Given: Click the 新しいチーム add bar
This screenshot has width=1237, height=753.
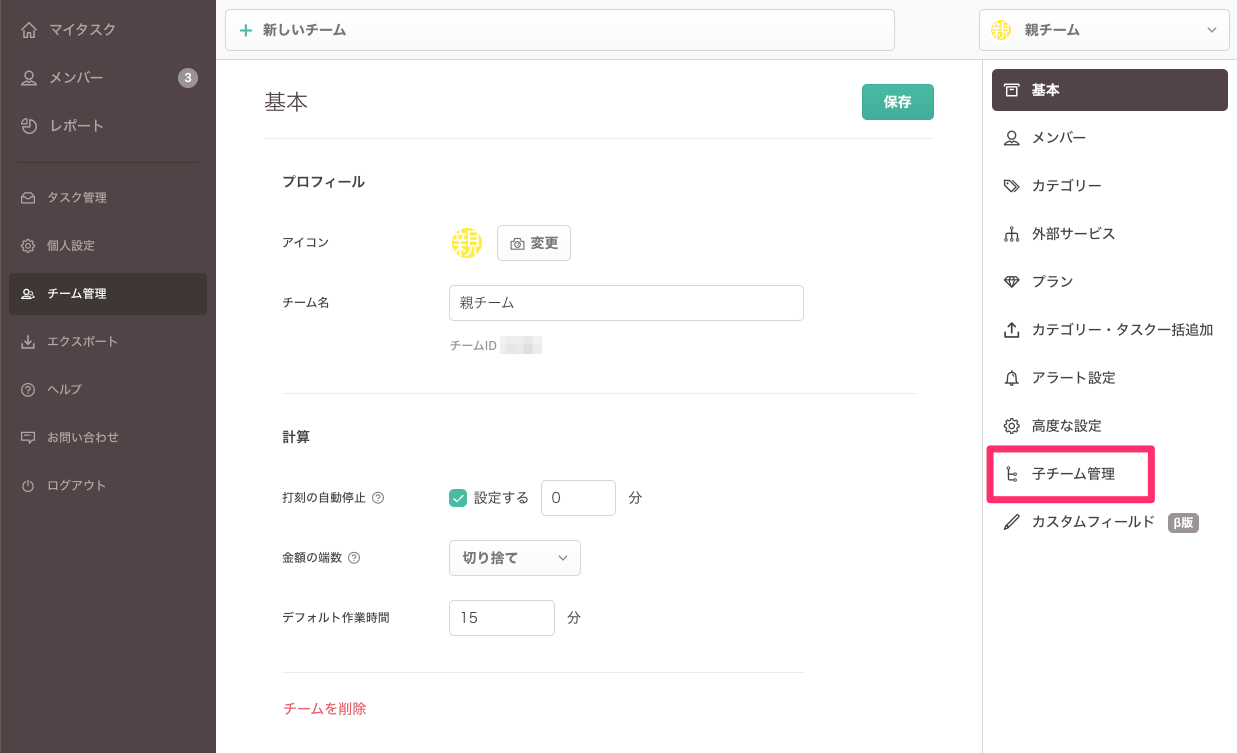Looking at the screenshot, I should [560, 30].
